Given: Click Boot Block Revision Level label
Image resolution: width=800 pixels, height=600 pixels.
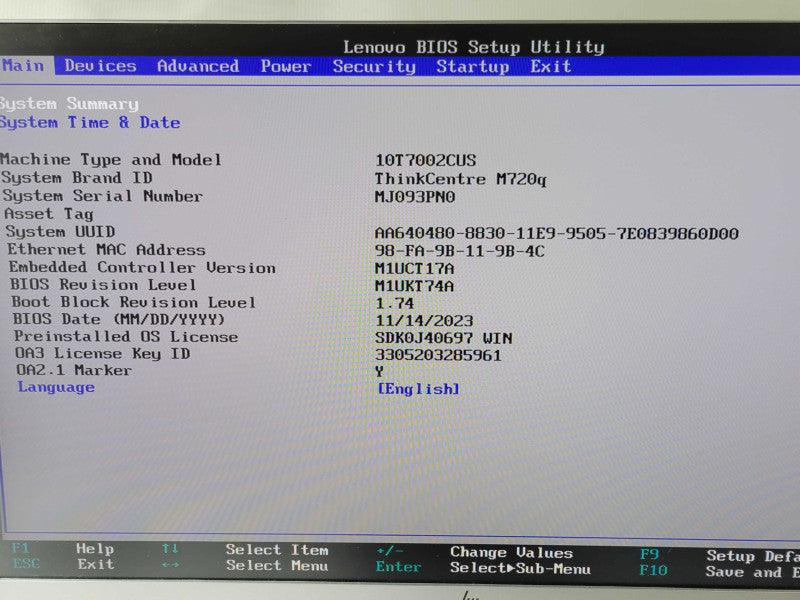Looking at the screenshot, I should pyautogui.click(x=134, y=302).
